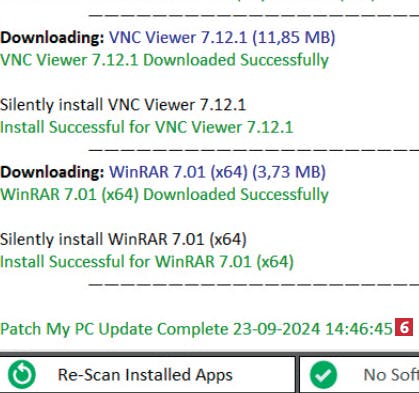
Task: Select 'Install Successful for VNC Viewer 7.12.1' line
Action: 147,127
